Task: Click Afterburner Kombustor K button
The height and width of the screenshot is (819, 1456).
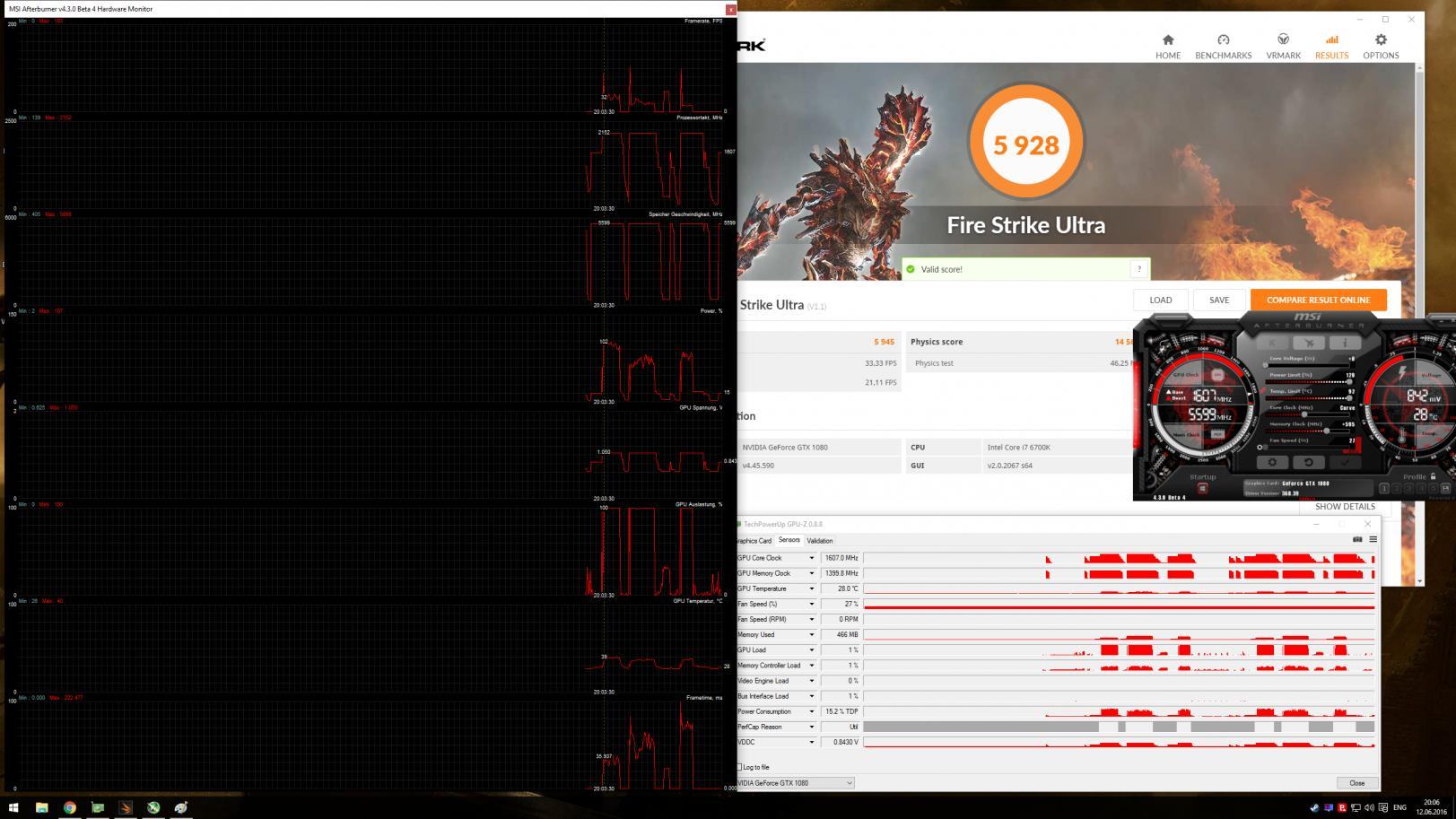Action: click(1272, 343)
